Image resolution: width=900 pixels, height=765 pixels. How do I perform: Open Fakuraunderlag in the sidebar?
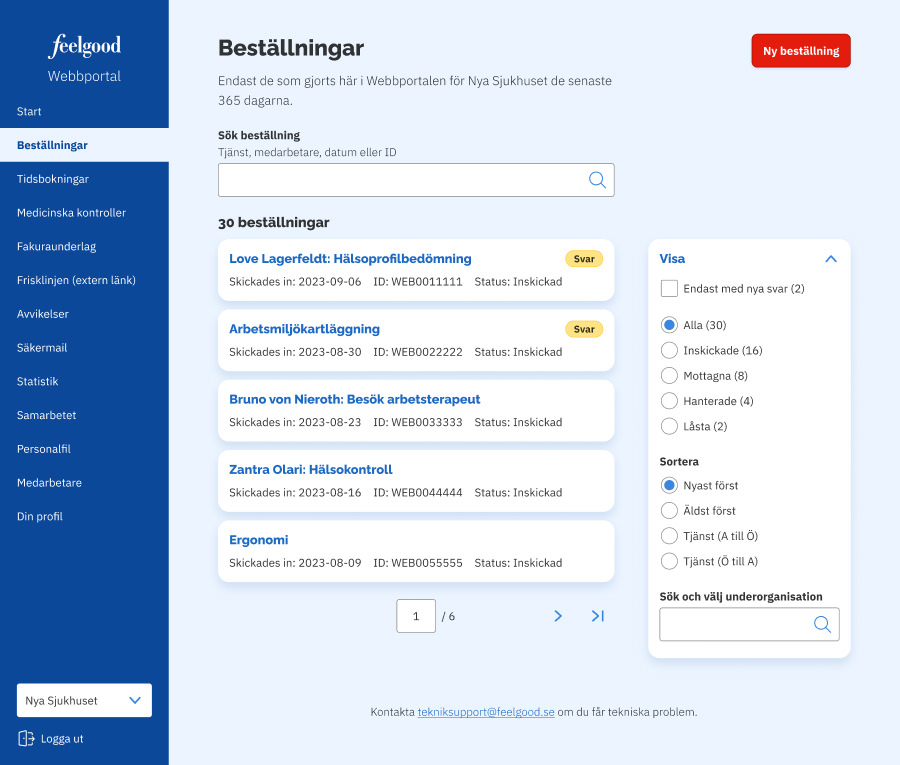click(x=84, y=246)
